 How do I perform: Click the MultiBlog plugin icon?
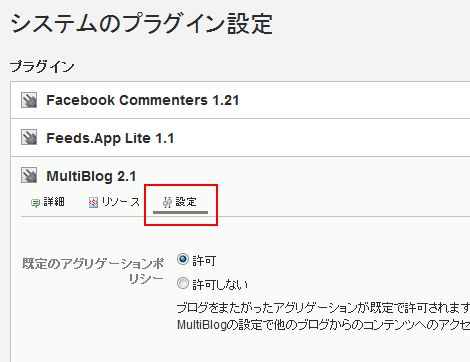pos(29,176)
